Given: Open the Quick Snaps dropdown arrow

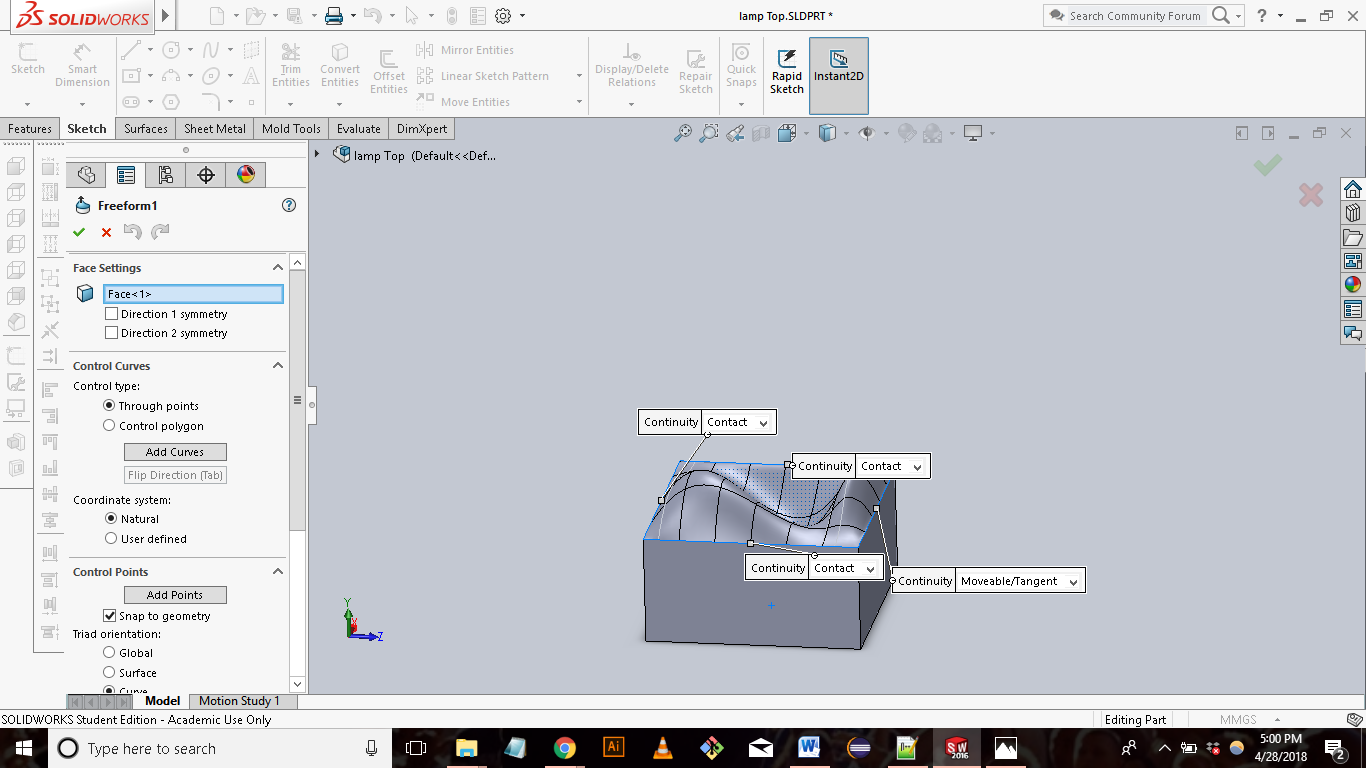Looking at the screenshot, I should coord(741,103).
